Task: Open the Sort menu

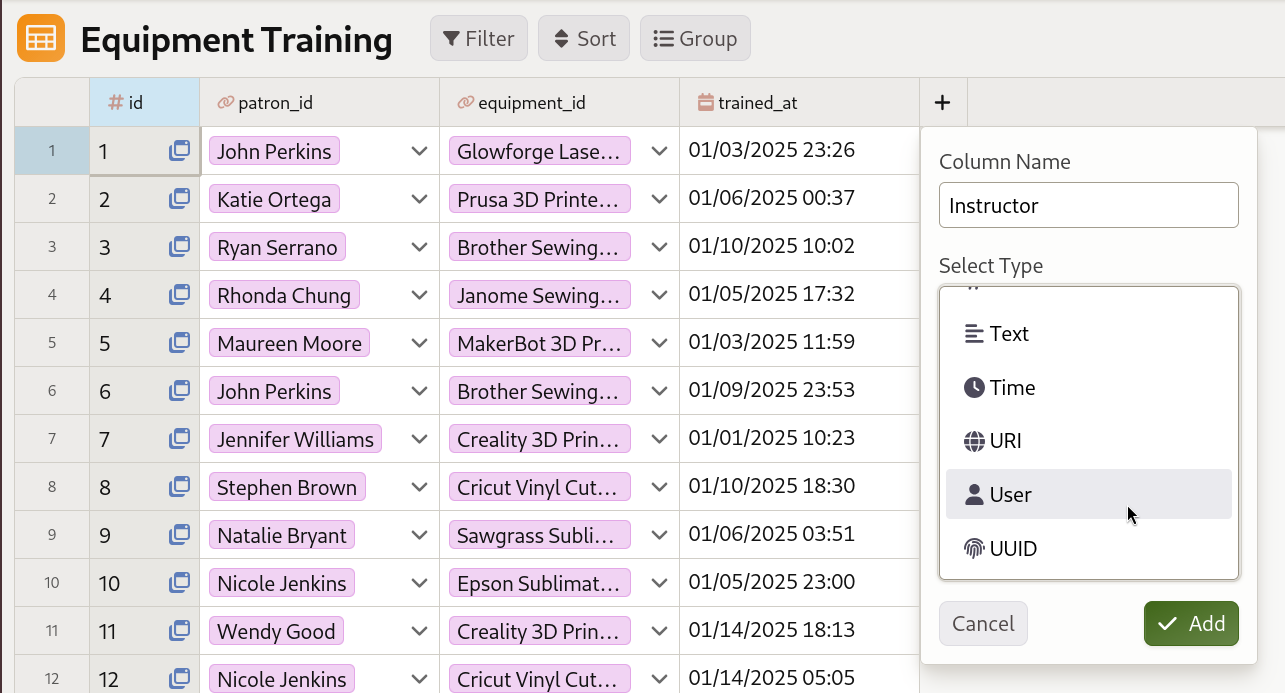Action: (x=583, y=38)
